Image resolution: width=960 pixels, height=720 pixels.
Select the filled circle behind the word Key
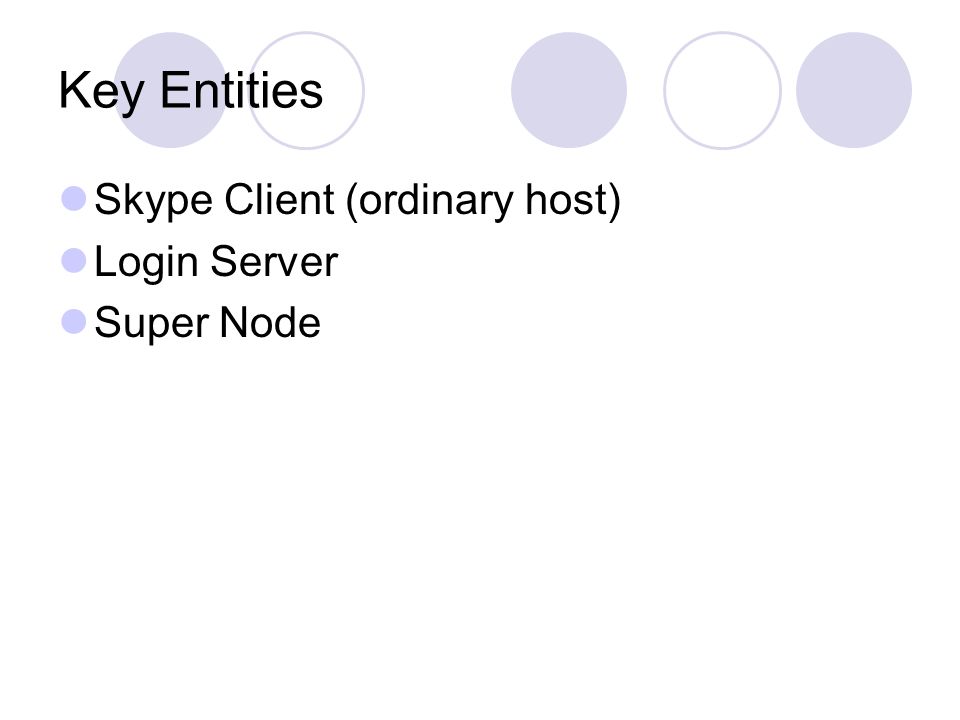[171, 90]
